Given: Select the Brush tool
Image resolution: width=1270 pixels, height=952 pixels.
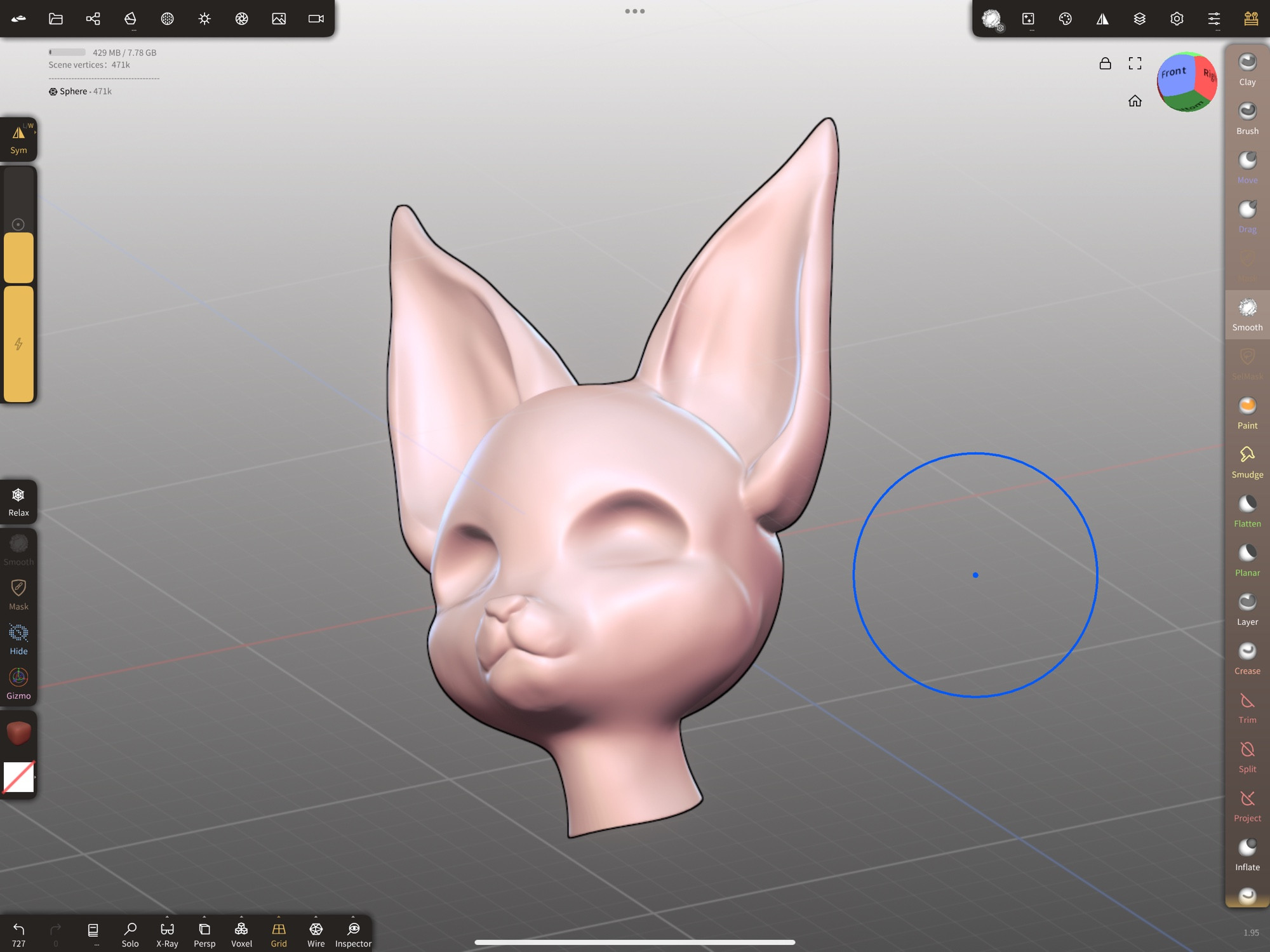Looking at the screenshot, I should (x=1247, y=119).
